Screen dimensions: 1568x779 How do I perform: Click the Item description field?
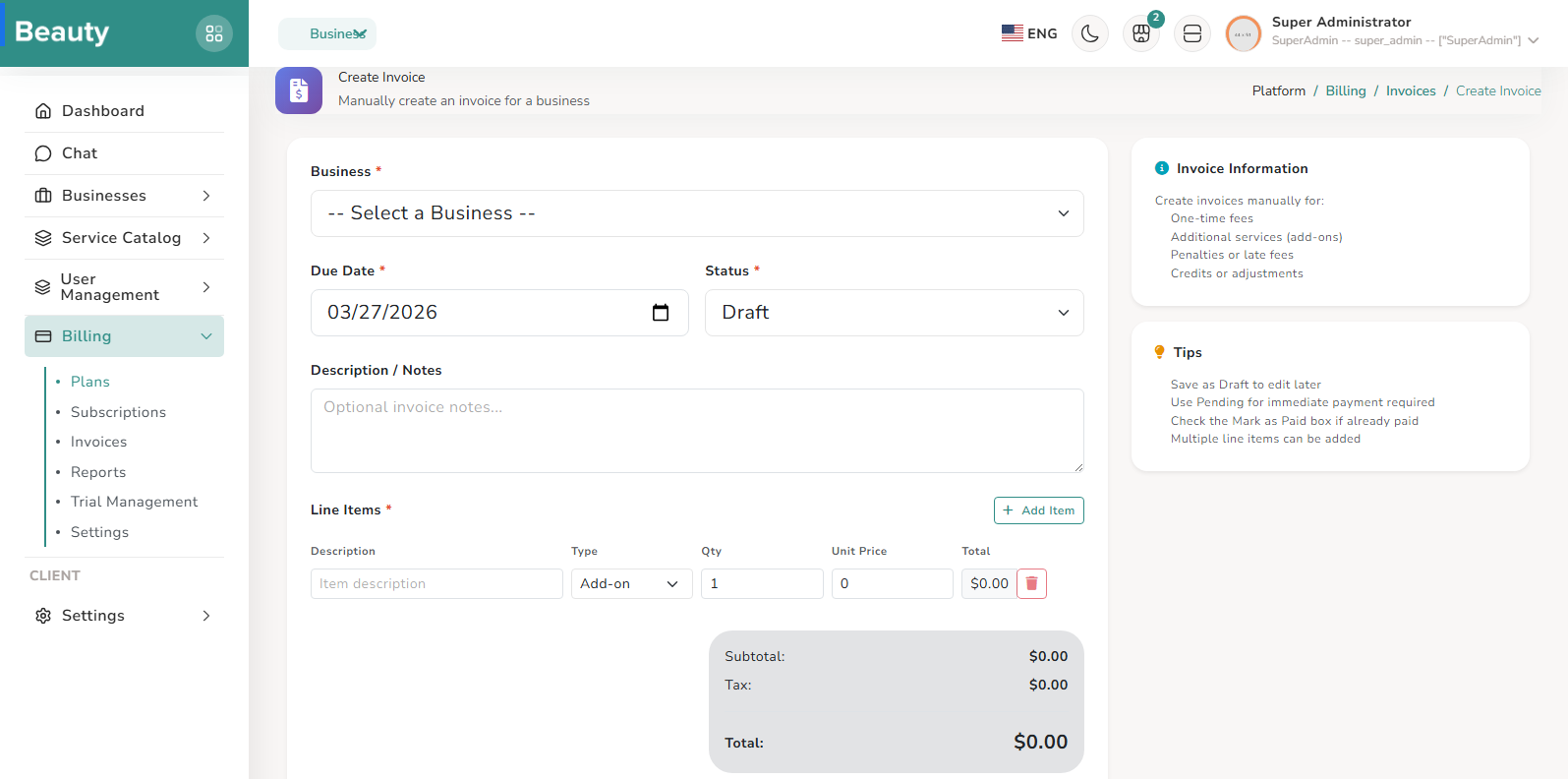(436, 583)
